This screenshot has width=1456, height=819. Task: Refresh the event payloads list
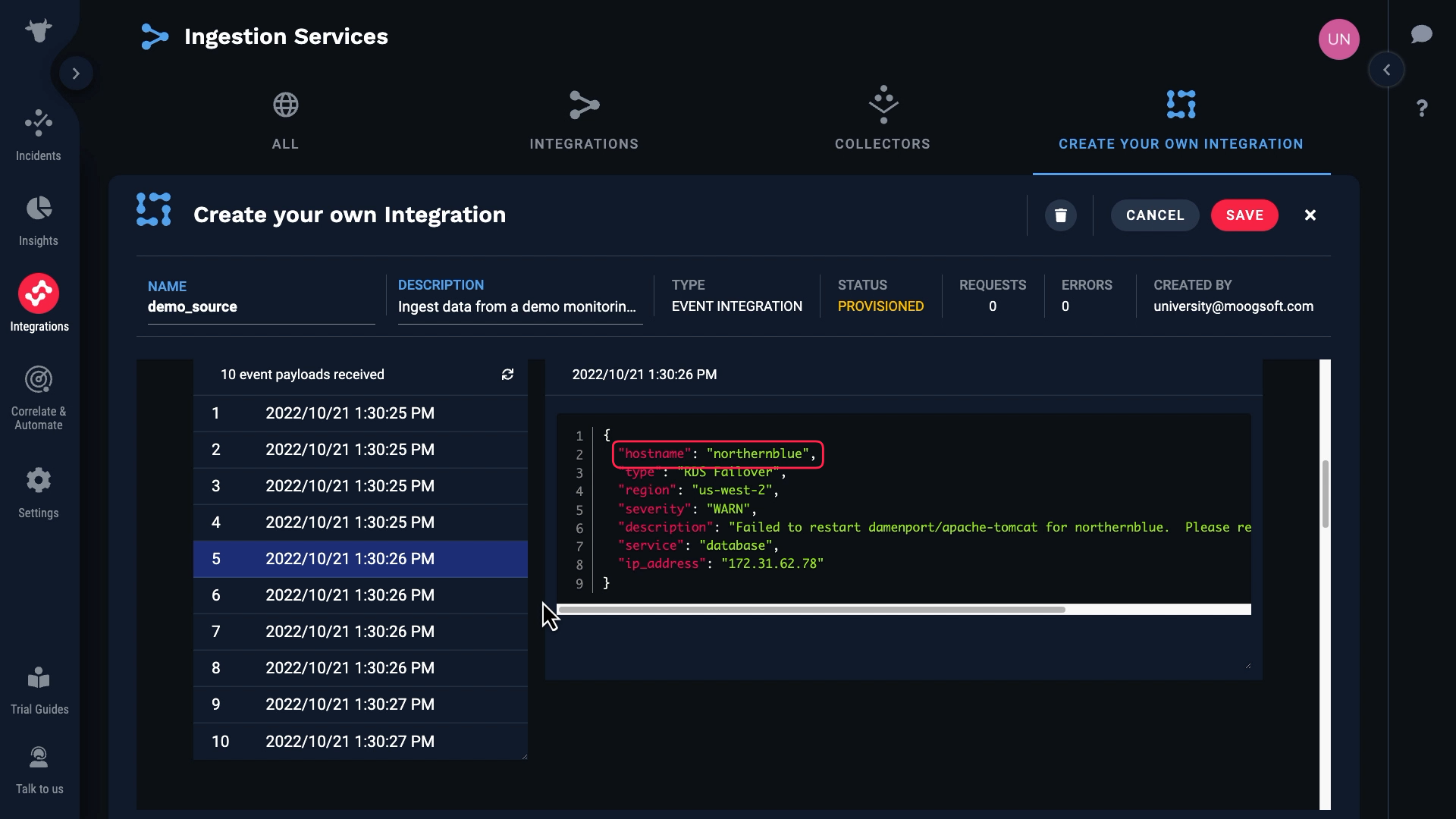coord(507,375)
